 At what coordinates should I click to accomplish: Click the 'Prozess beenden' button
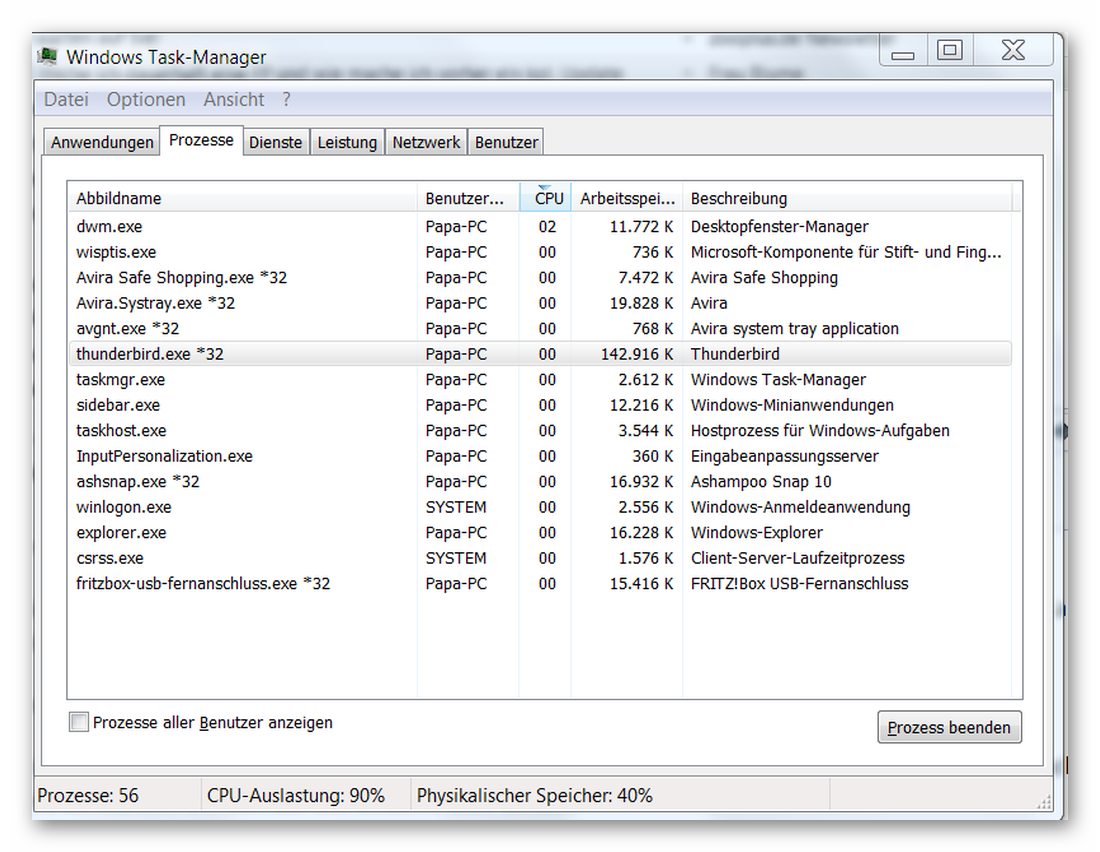[x=949, y=727]
